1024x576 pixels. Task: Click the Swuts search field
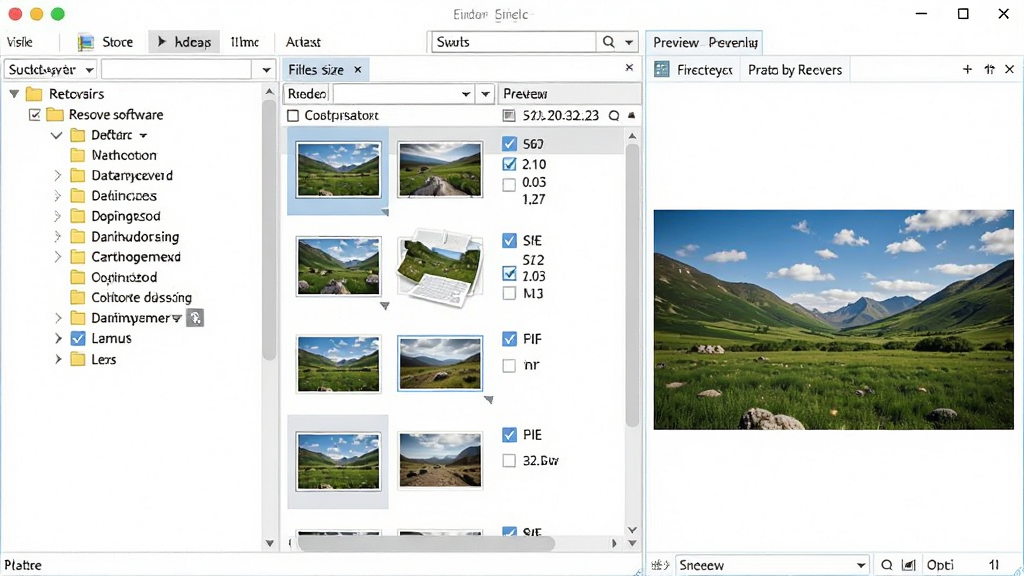[x=514, y=42]
